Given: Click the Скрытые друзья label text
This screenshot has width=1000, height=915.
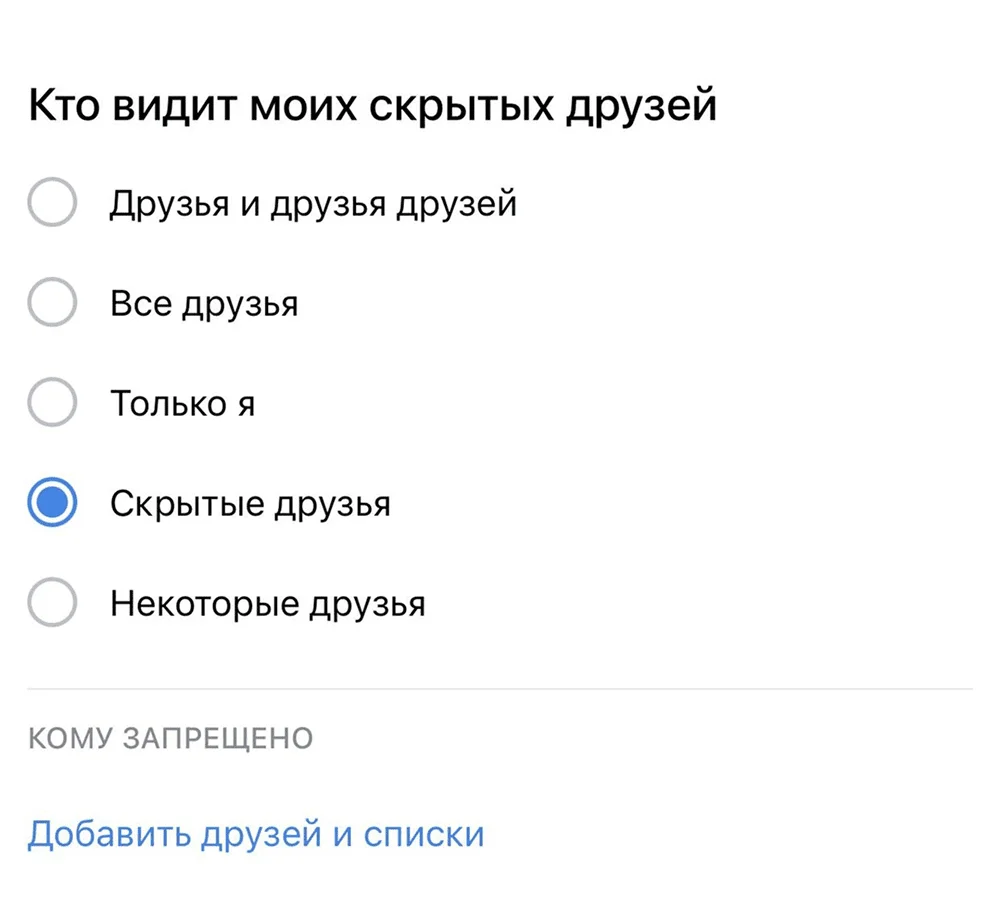Looking at the screenshot, I should click(x=250, y=504).
